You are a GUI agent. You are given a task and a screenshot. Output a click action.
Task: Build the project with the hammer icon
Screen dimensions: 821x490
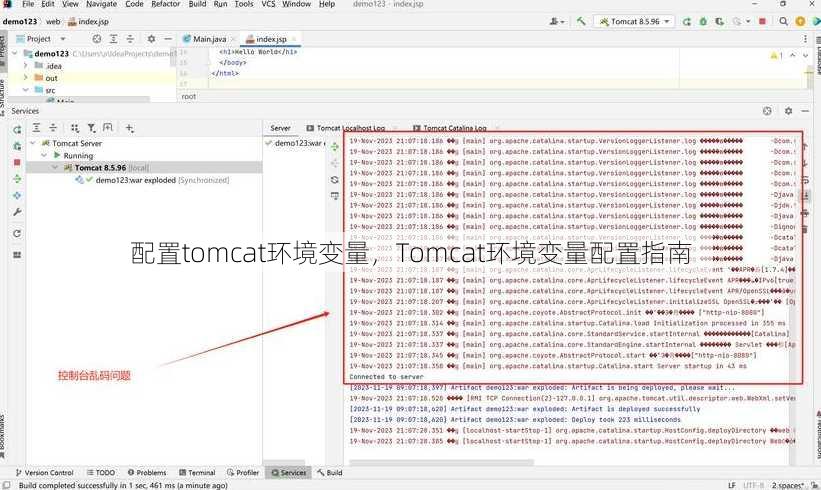581,21
